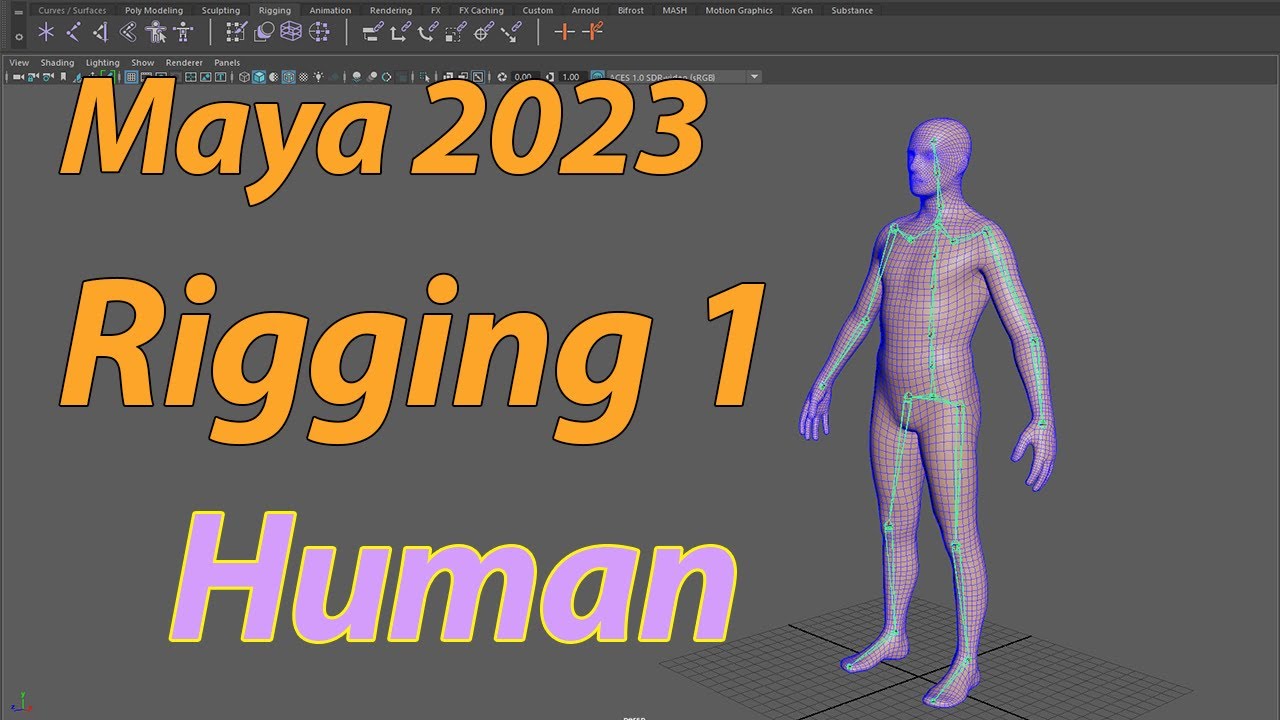This screenshot has height=720, width=1280.
Task: Switch to the XGen shelf tab
Action: 802,10
